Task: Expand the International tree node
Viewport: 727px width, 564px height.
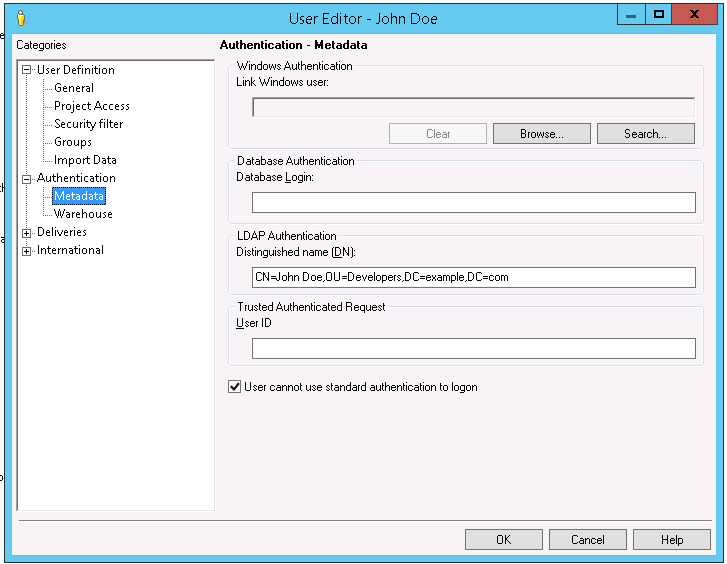Action: coord(27,250)
